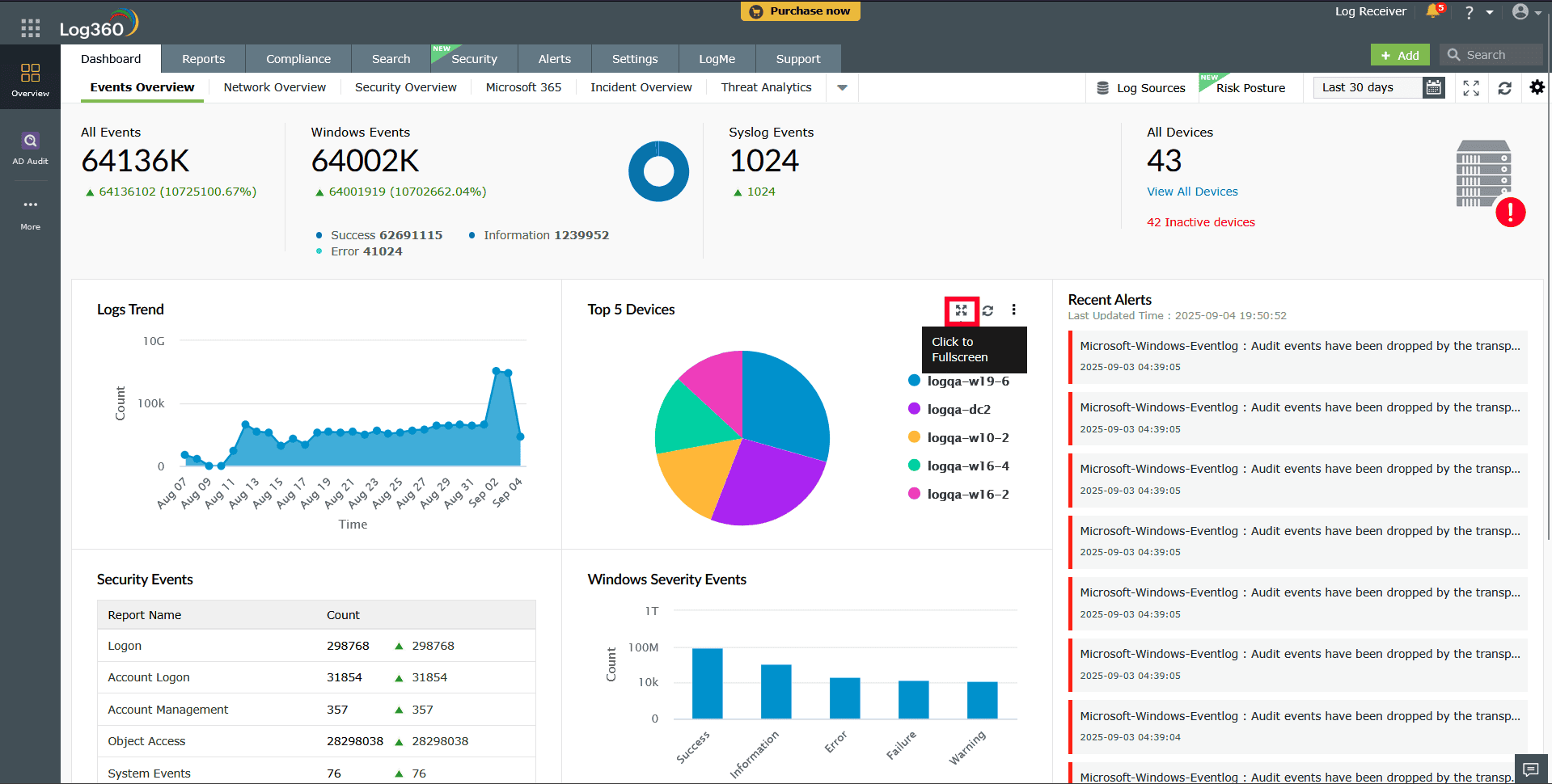Expand more dashboard tabs dropdown
The image size is (1552, 784).
coord(842,87)
